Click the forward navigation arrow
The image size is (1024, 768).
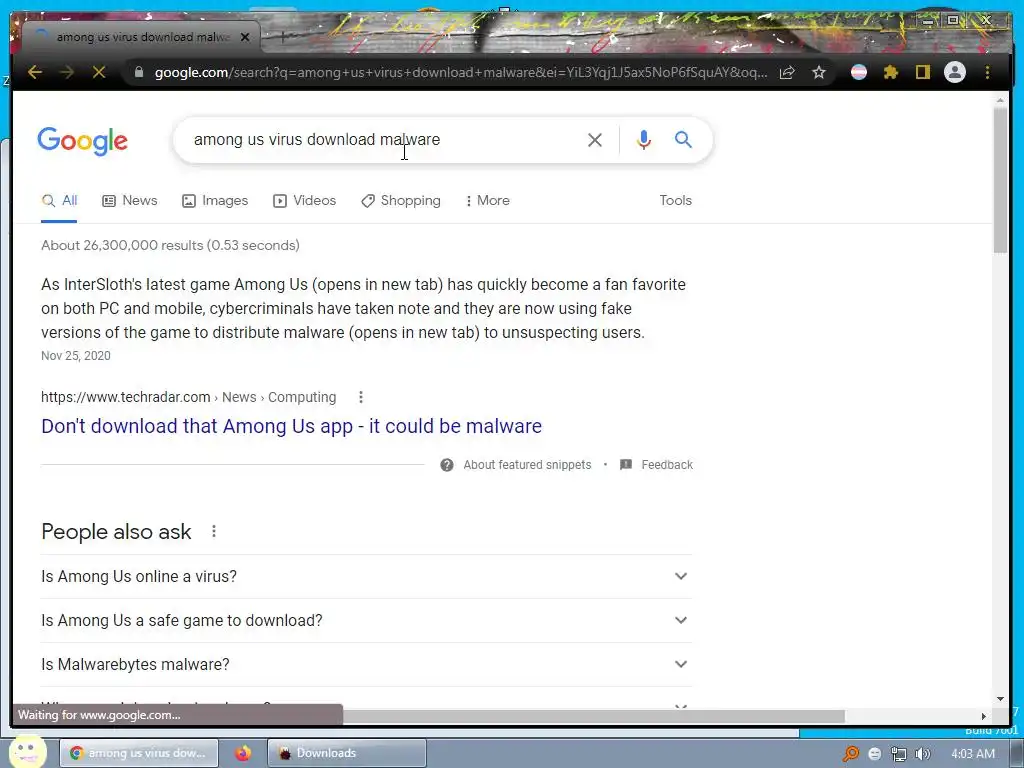click(x=67, y=72)
